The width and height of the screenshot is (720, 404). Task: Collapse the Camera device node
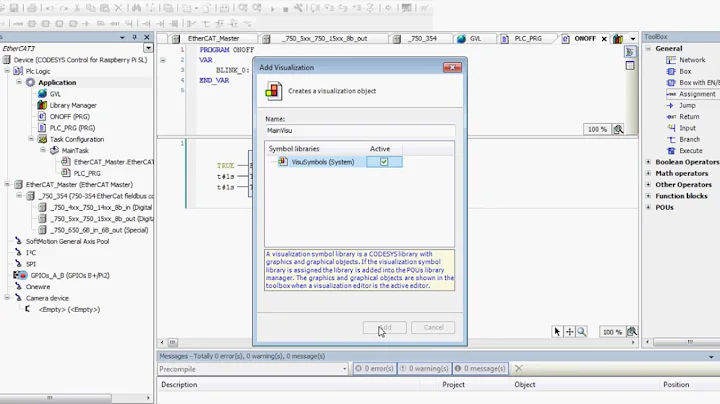pos(7,297)
